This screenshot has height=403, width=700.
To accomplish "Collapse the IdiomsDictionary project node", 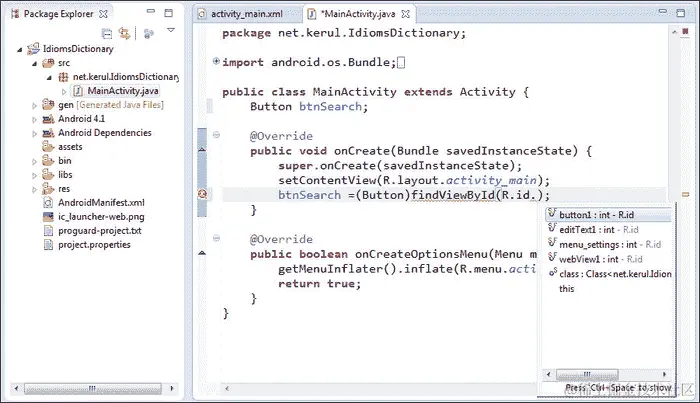I will pos(20,50).
